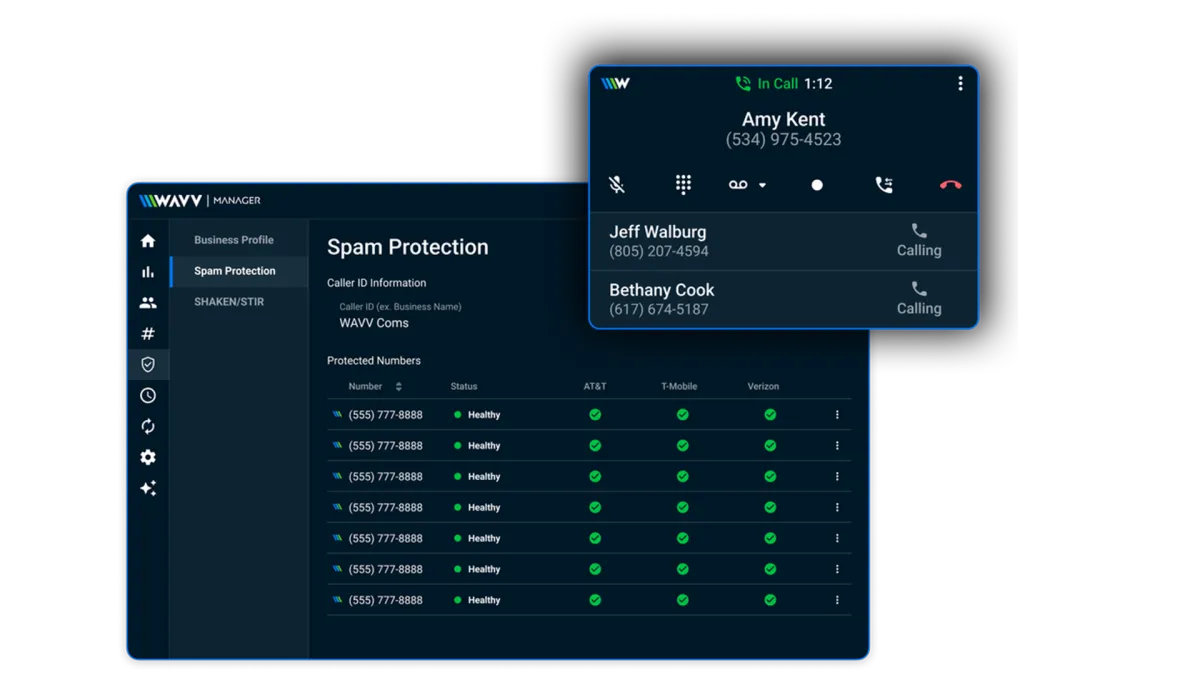This screenshot has width=1200, height=675.
Task: Click the 1:12 call timer
Action: coord(818,84)
